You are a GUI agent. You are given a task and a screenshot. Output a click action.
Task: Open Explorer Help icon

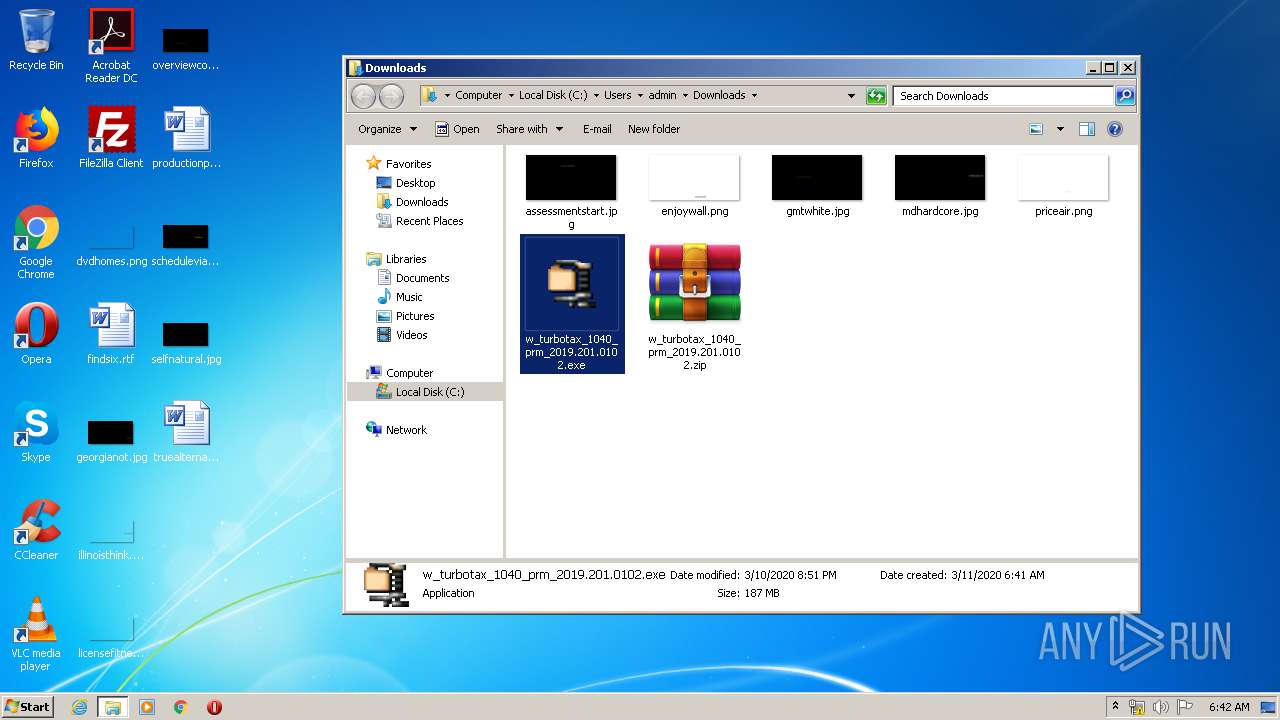click(1115, 129)
